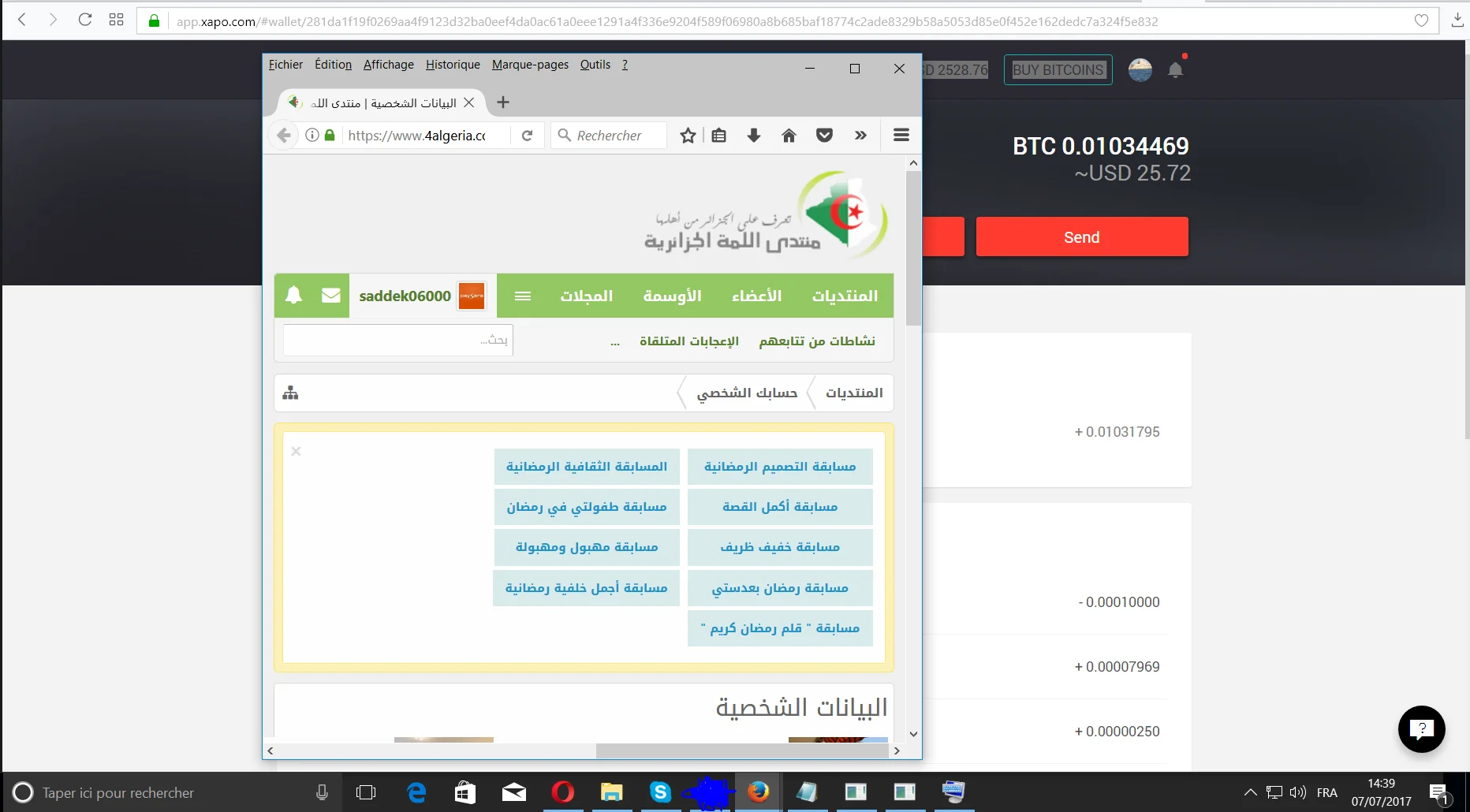Screen dimensions: 1470x812
Task: Select the reading list clipboard icon
Action: coord(718,135)
